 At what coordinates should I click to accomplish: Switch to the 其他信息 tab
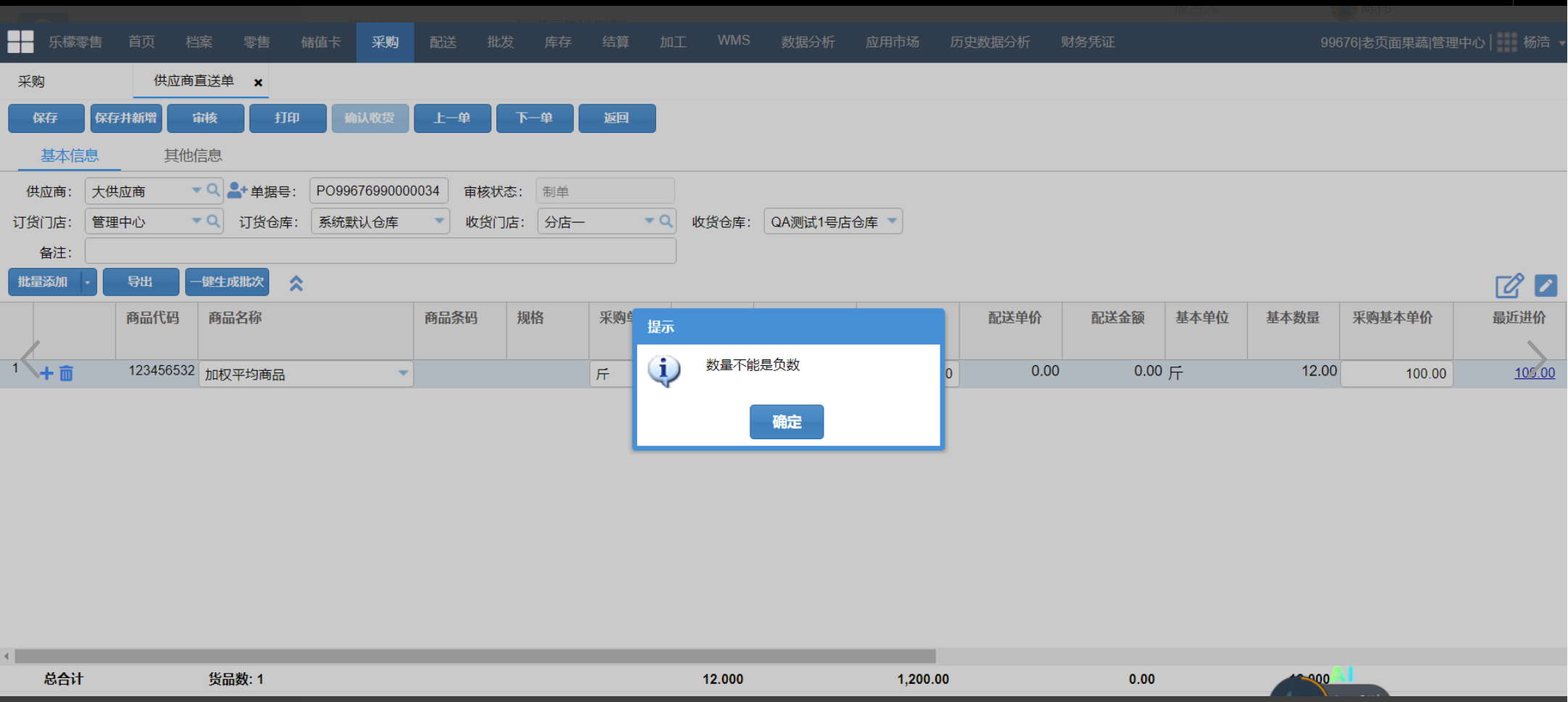(x=193, y=155)
